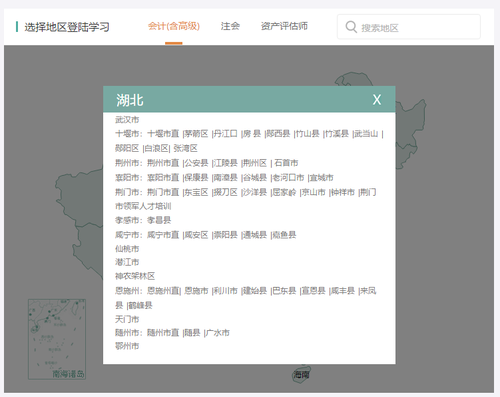Select 随县 under 随州市
The image size is (500, 397).
pyautogui.click(x=192, y=333)
